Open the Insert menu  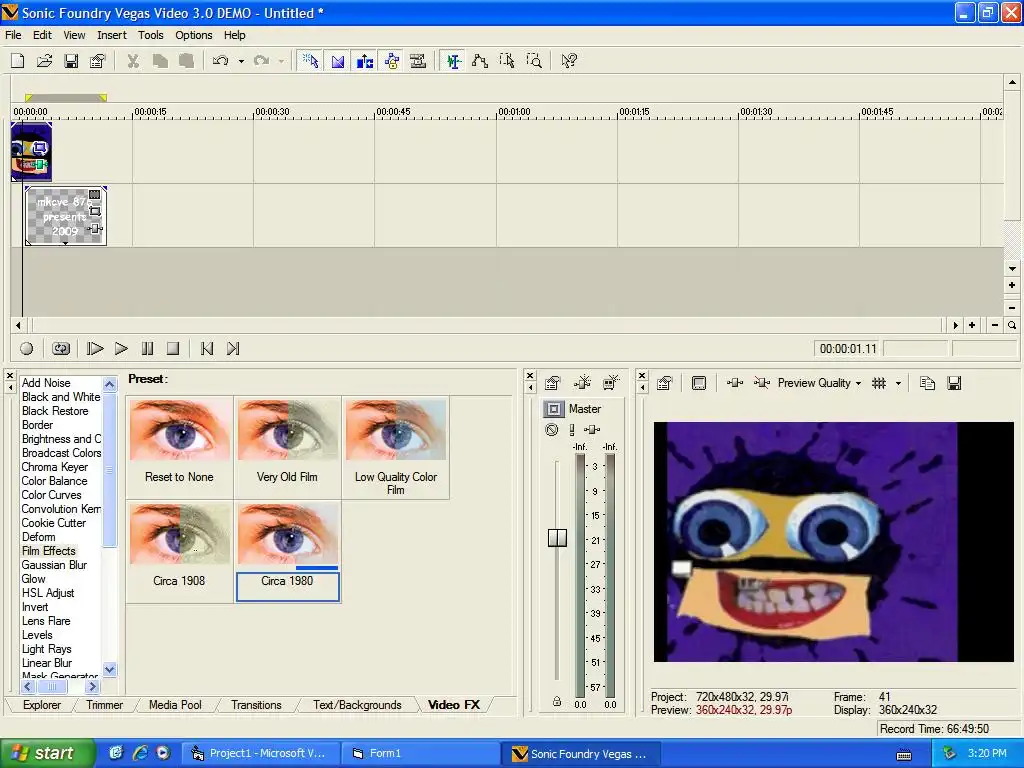coord(112,35)
